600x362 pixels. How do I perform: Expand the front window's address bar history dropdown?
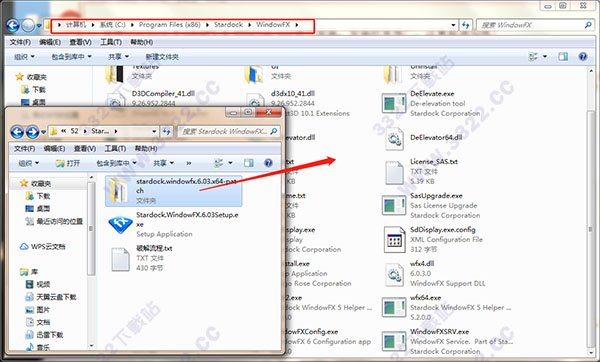(154, 131)
